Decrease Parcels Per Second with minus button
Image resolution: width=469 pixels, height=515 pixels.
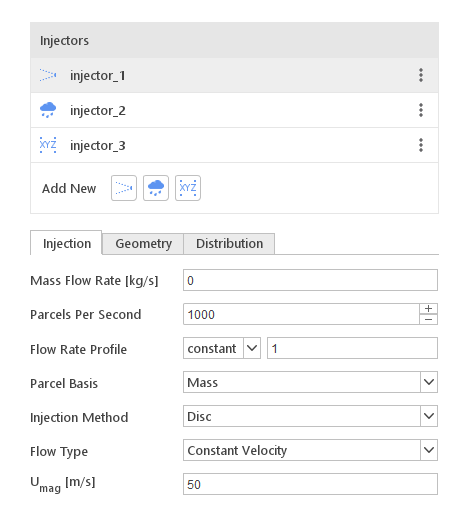click(x=428, y=319)
